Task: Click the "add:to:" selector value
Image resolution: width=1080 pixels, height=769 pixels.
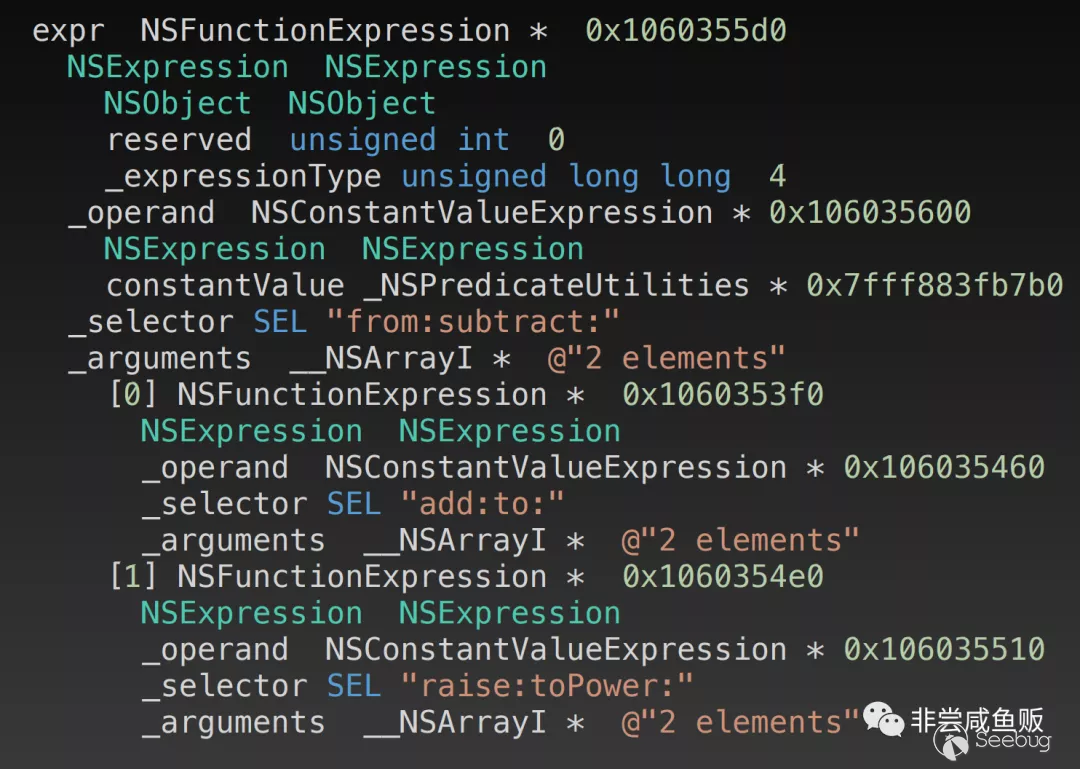Action: (483, 504)
